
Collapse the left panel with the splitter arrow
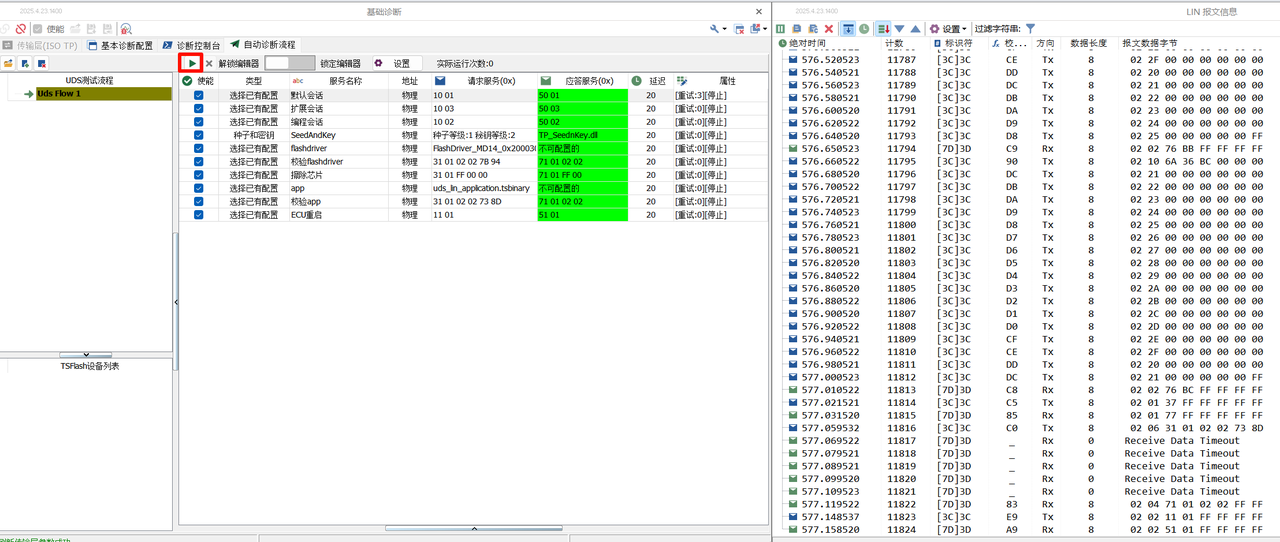(x=176, y=301)
